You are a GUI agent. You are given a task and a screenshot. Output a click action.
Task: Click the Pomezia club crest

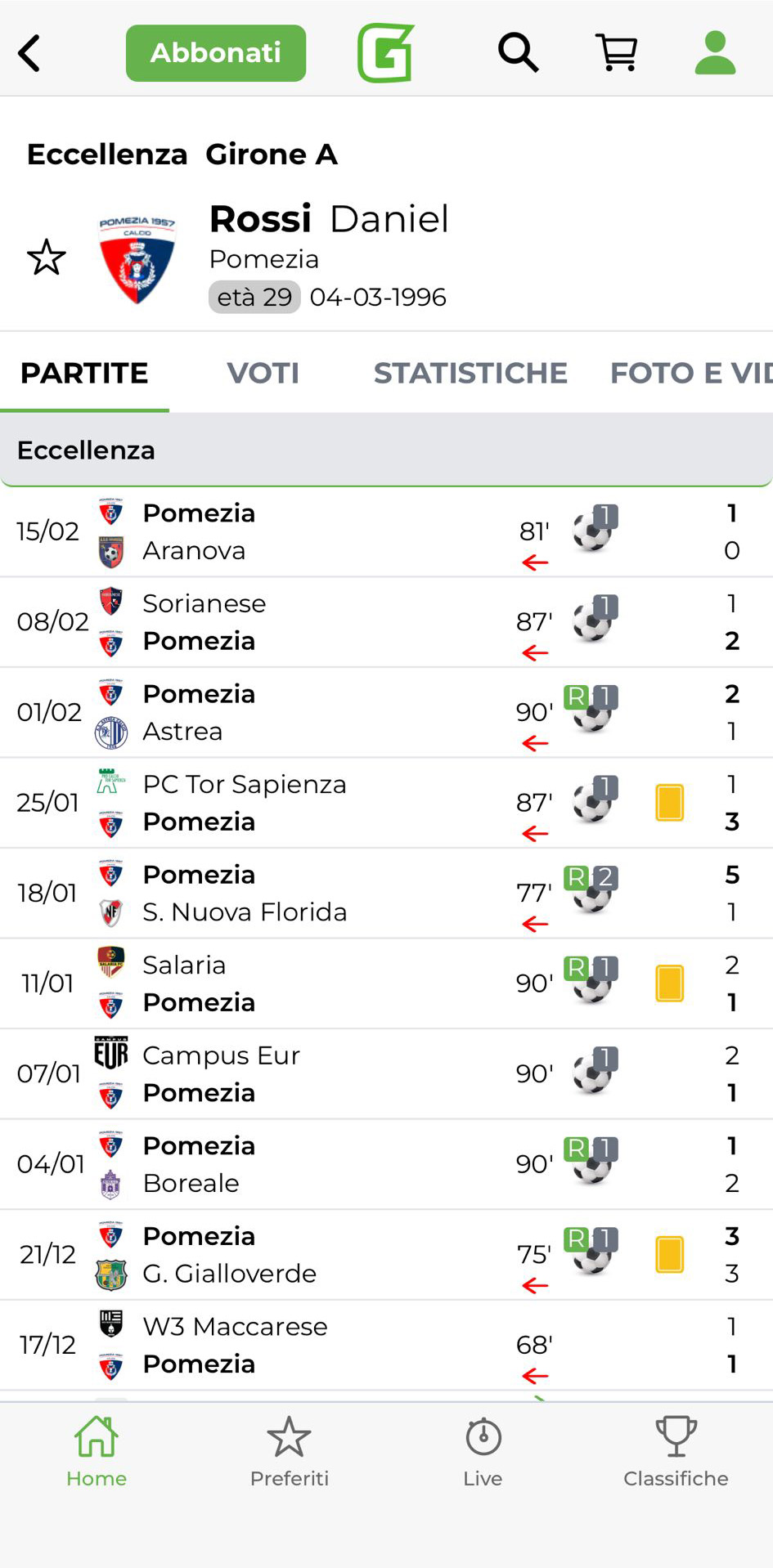[x=137, y=258]
